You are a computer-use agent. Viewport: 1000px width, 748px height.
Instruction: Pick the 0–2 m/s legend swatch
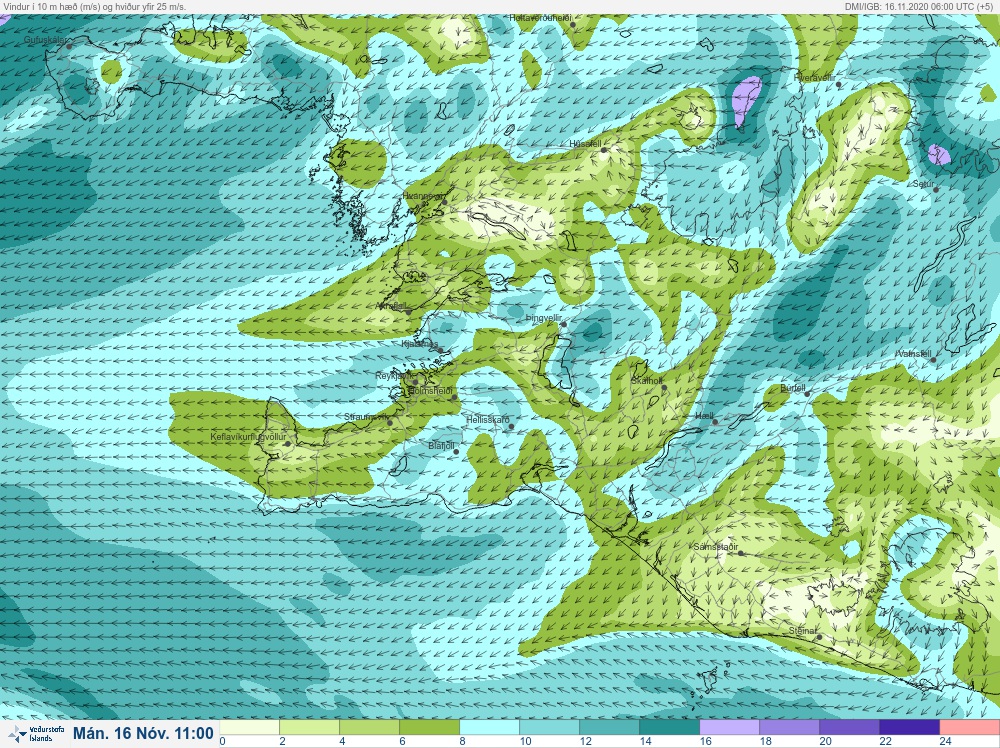[x=249, y=728]
